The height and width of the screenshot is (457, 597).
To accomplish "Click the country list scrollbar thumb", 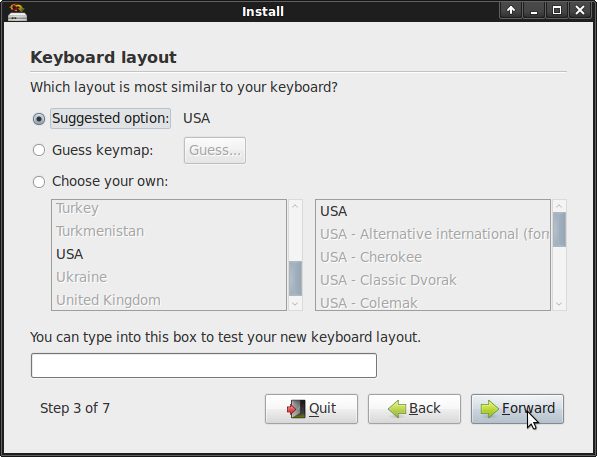I will pos(295,278).
